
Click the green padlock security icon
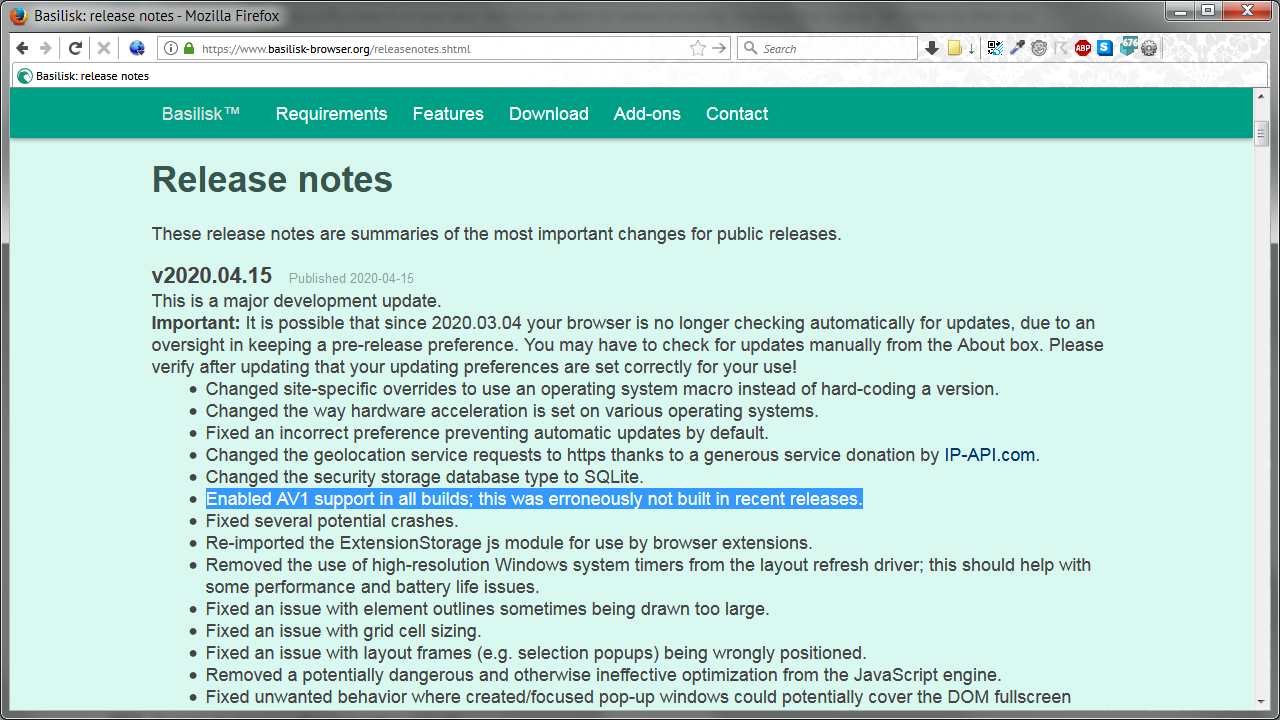(188, 48)
